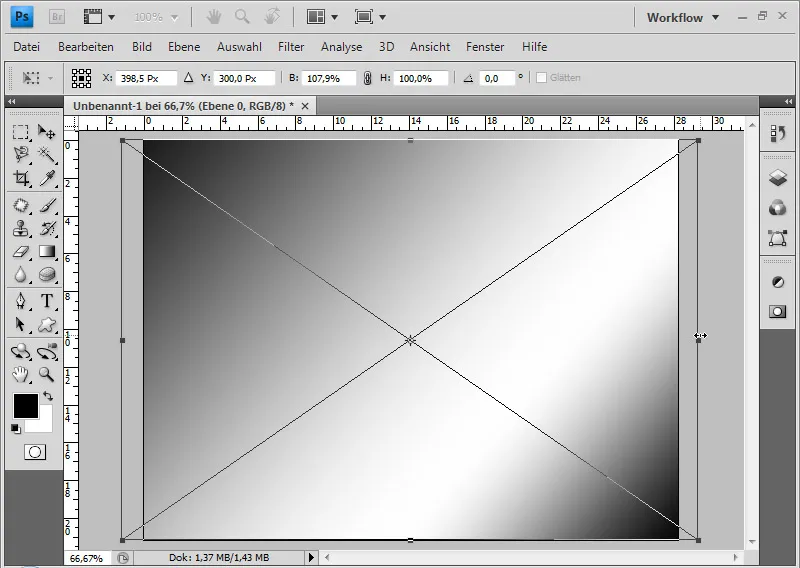Select the Path Selection tool
This screenshot has height=568, width=800.
[20, 324]
